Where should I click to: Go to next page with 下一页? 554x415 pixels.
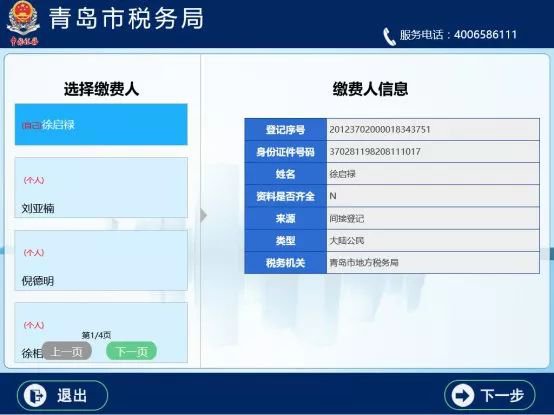131,351
